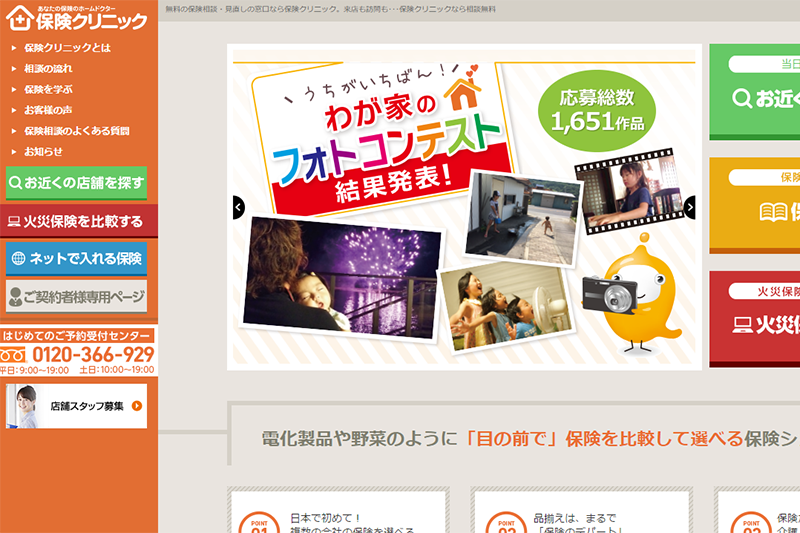Open the お知らせ menu item
This screenshot has height=533, width=800.
[43, 151]
